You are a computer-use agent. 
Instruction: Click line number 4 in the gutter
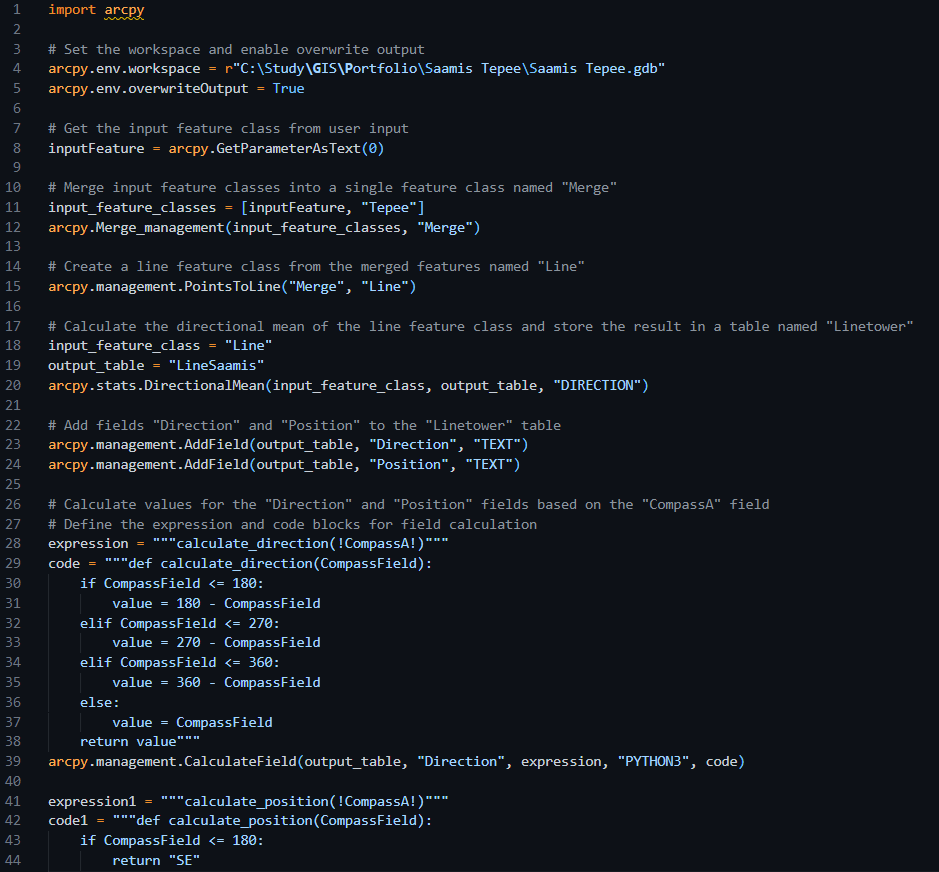(17, 69)
